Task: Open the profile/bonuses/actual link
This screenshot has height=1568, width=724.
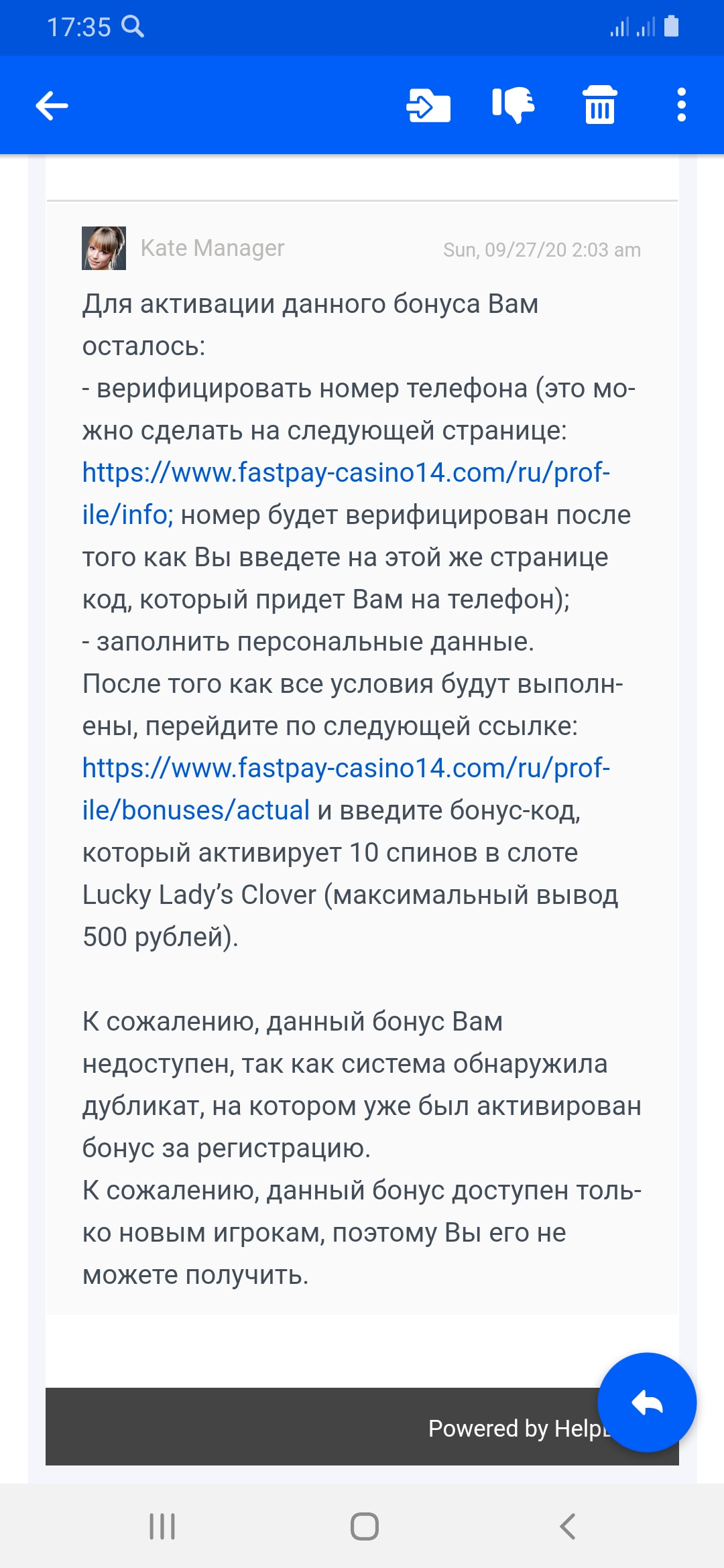Action: (346, 789)
